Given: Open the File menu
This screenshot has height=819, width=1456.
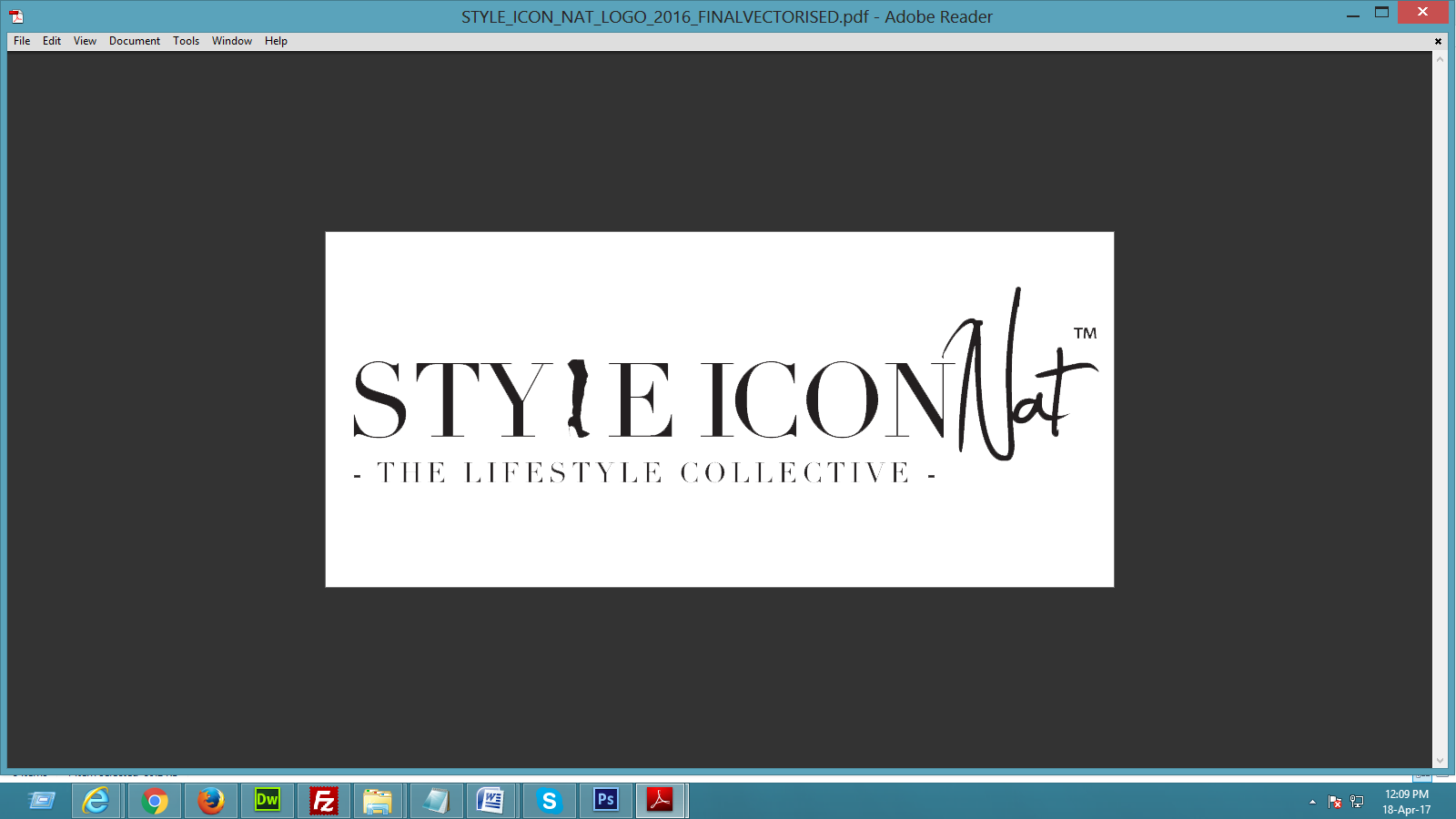Looking at the screenshot, I should [x=22, y=41].
